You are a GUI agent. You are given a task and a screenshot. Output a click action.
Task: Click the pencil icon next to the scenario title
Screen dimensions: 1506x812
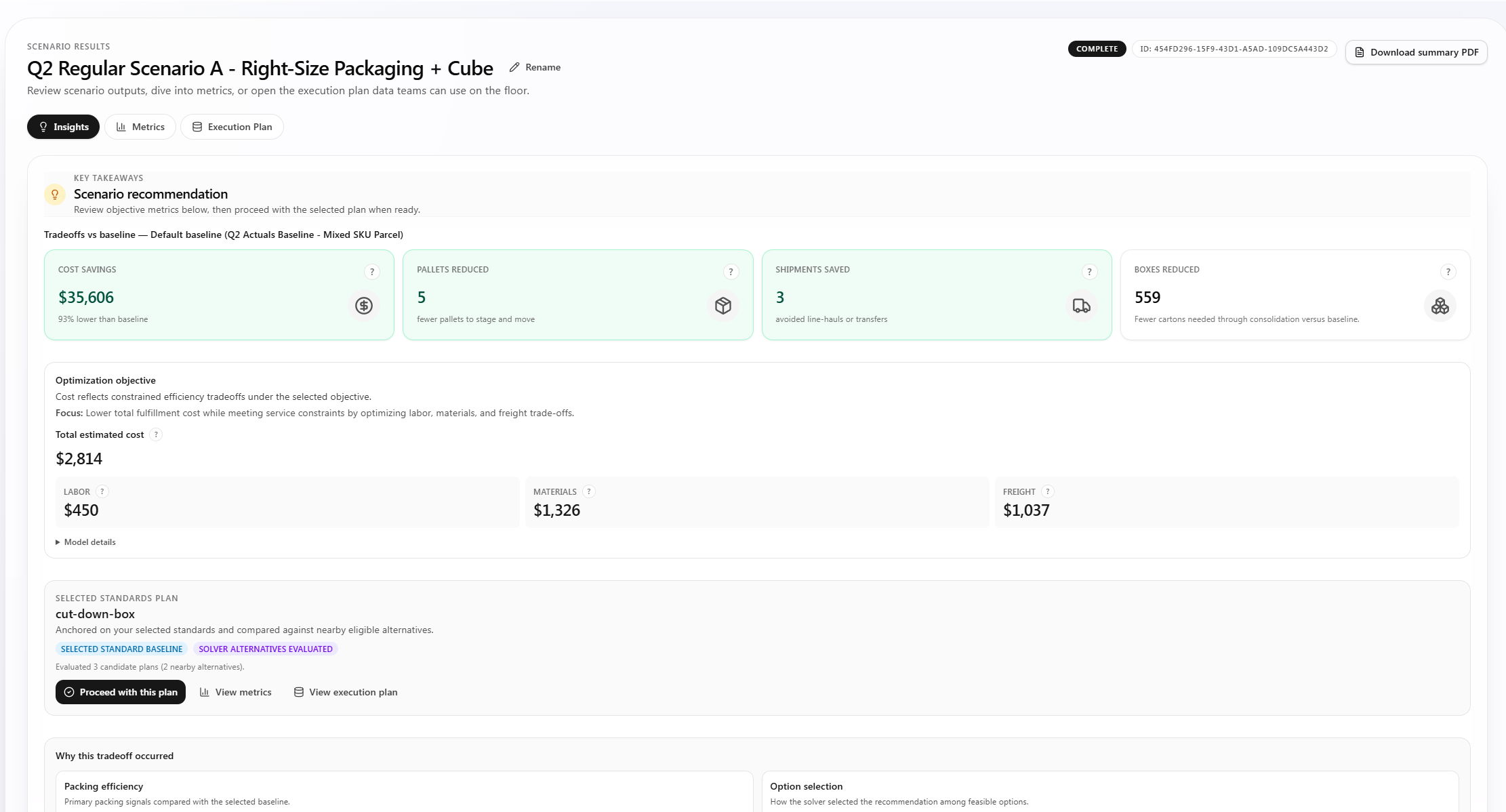(x=514, y=67)
